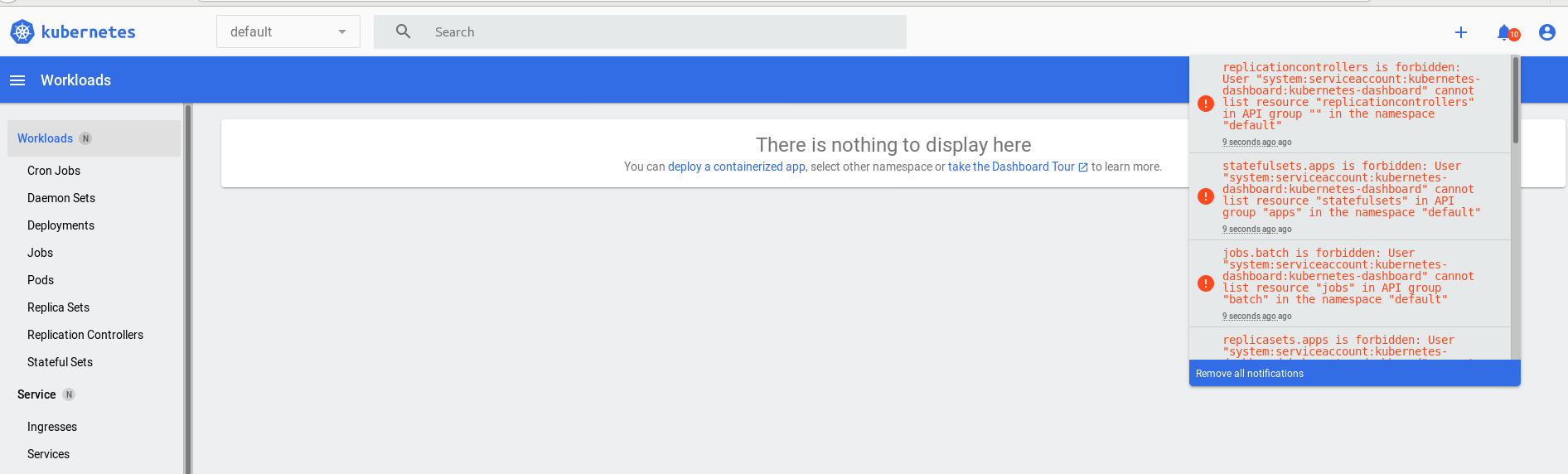This screenshot has height=474, width=1568.
Task: Follow the deploy a containerized app link
Action: click(x=737, y=167)
